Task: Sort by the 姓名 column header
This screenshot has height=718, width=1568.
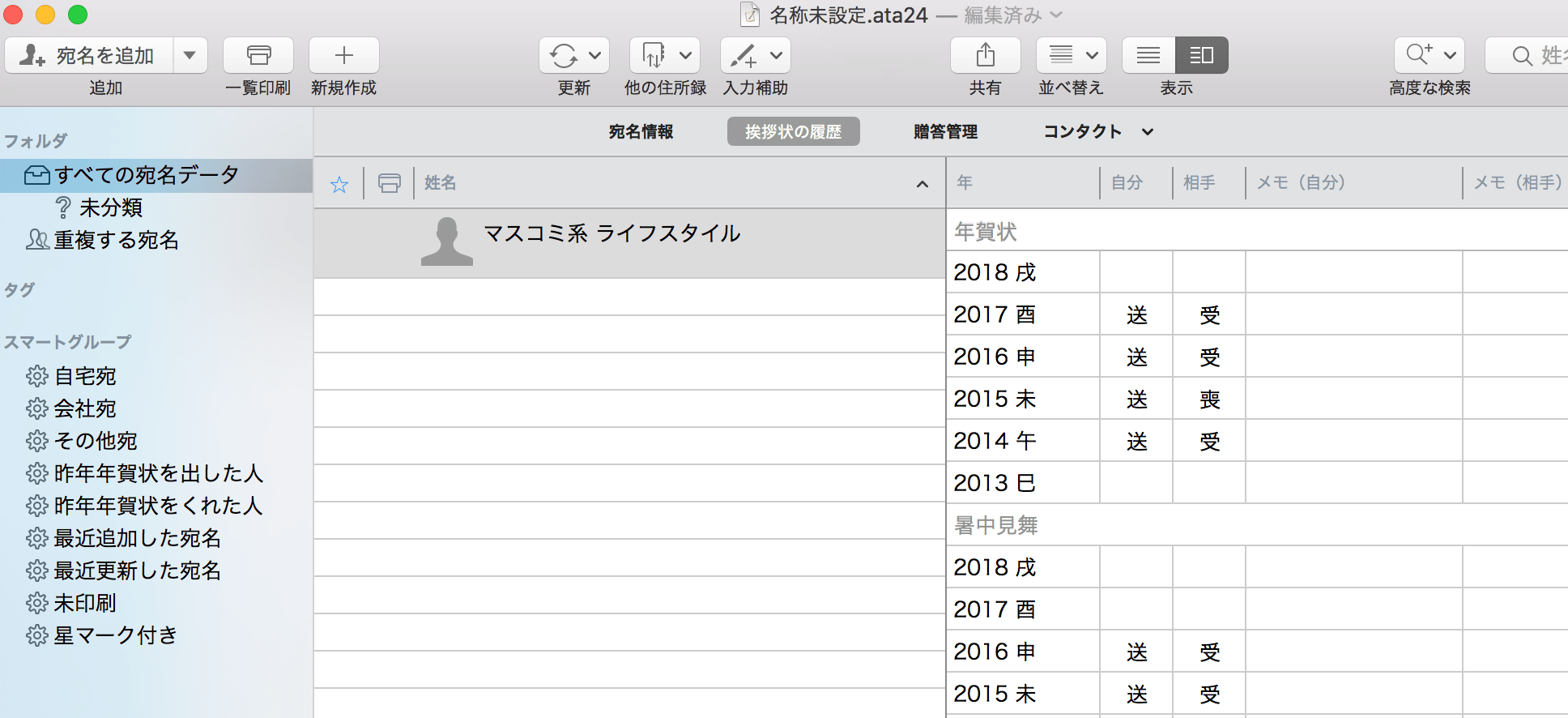Action: point(440,183)
